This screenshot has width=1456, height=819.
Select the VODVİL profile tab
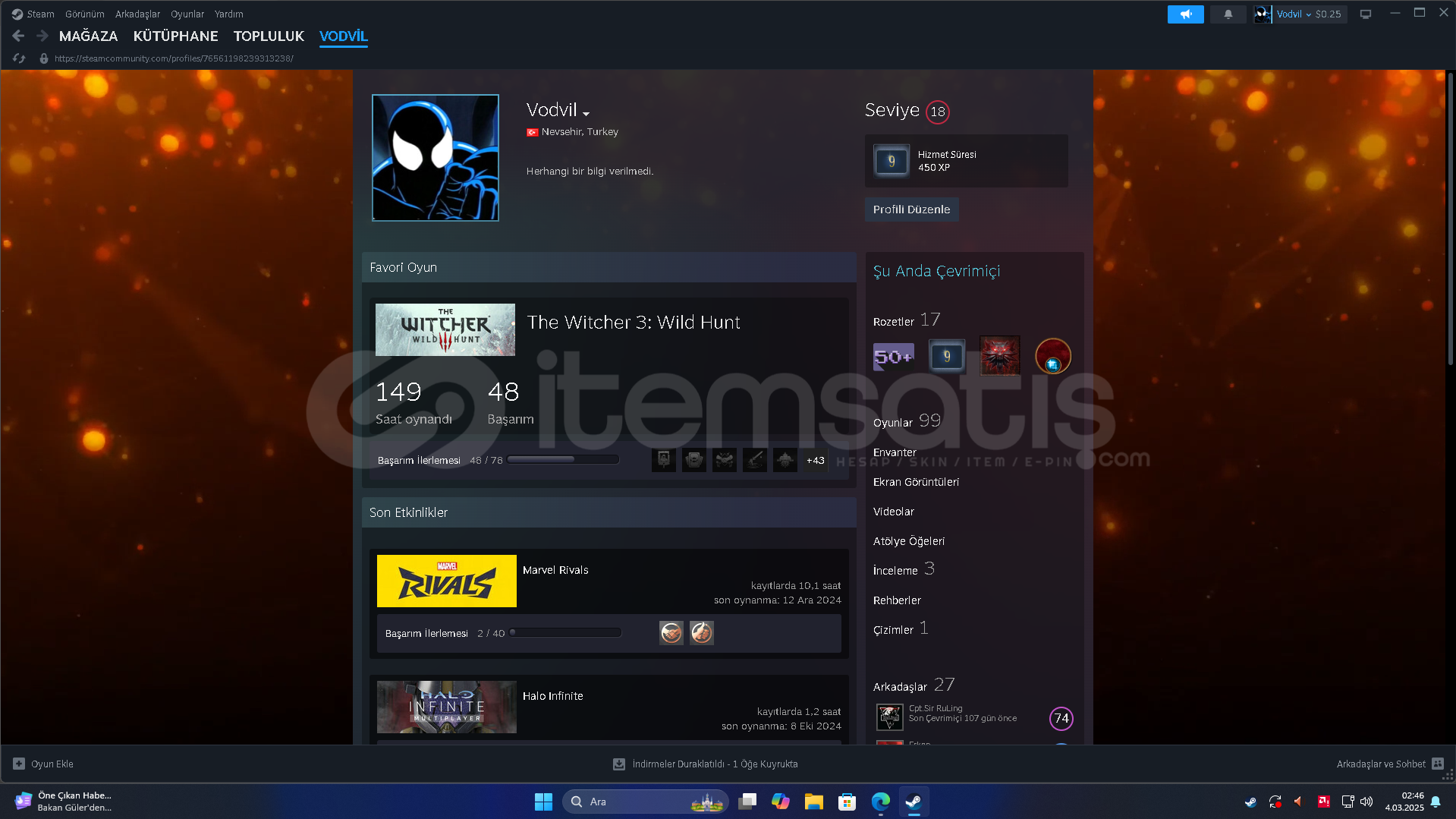point(344,36)
